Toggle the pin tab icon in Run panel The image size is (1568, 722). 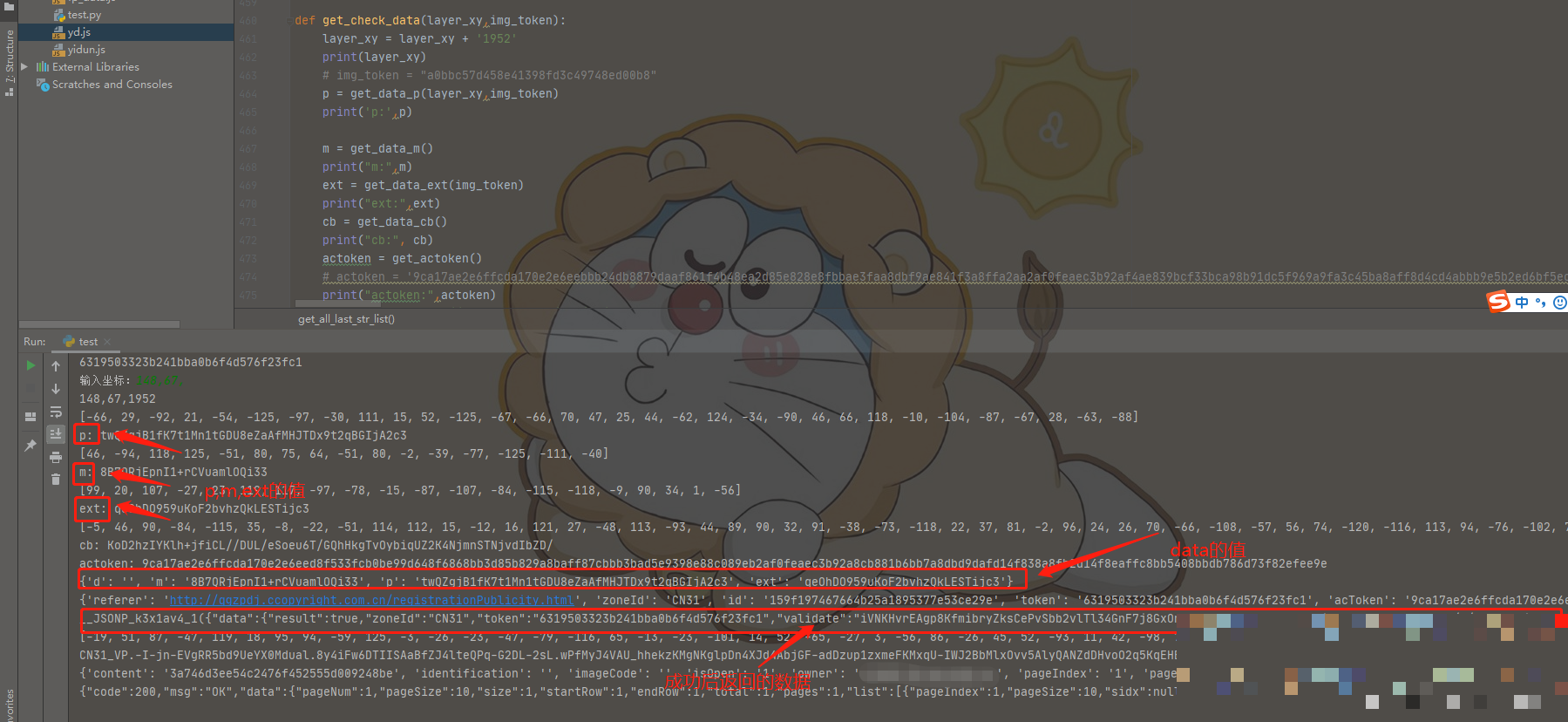coord(31,446)
